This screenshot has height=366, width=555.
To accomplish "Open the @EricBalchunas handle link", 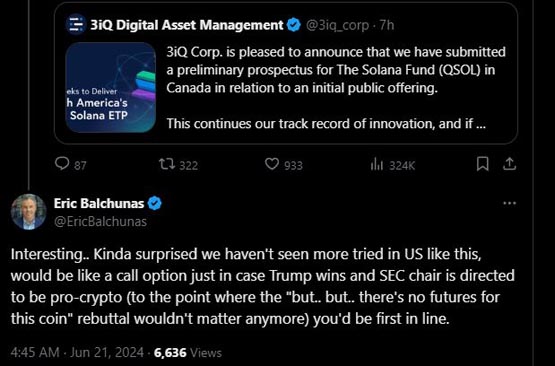I will [100, 222].
